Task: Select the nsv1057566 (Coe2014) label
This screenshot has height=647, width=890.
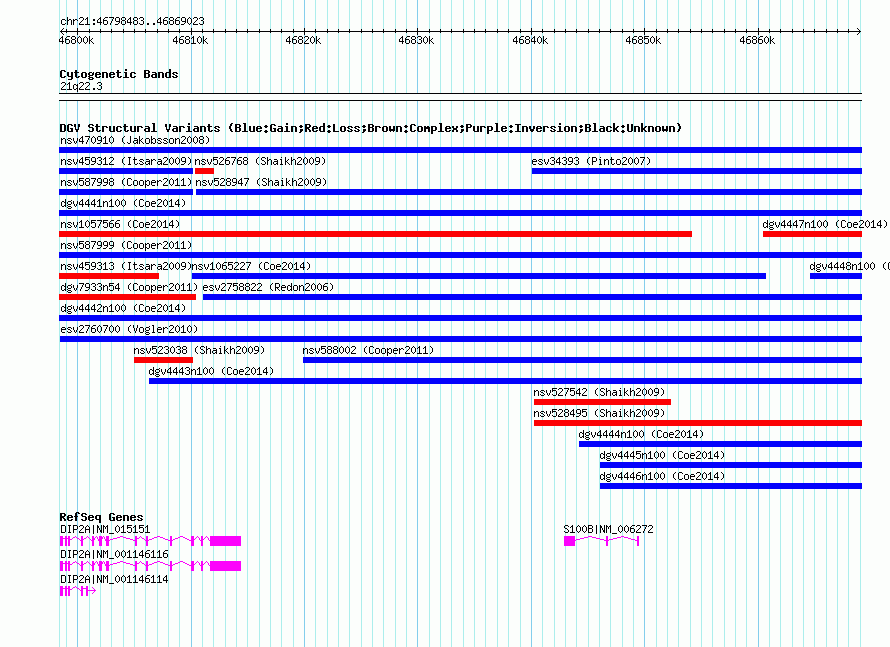Action: (x=120, y=224)
